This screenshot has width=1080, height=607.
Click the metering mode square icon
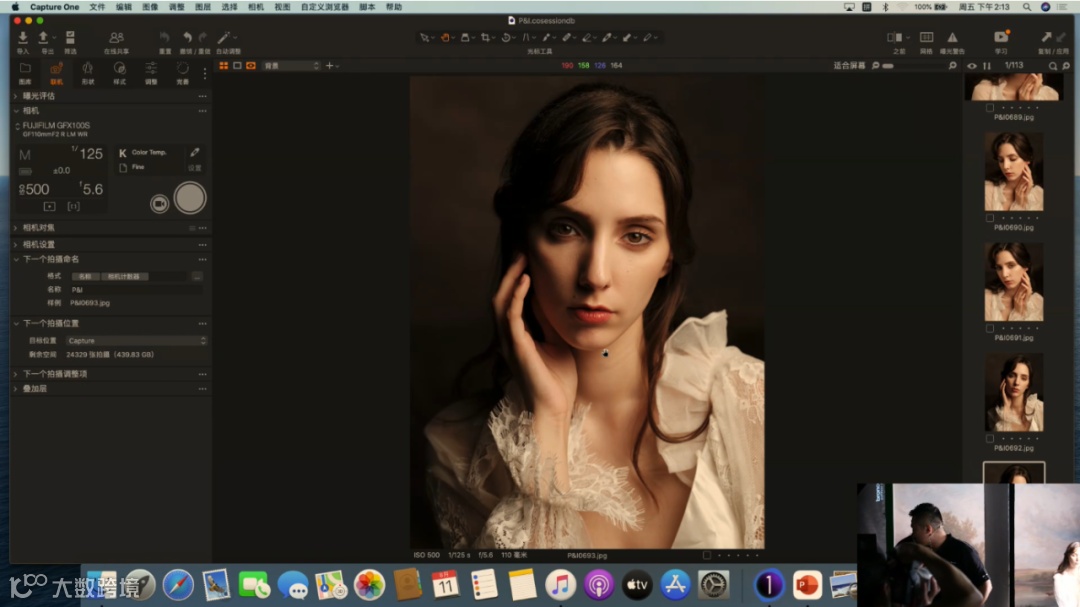[50, 206]
